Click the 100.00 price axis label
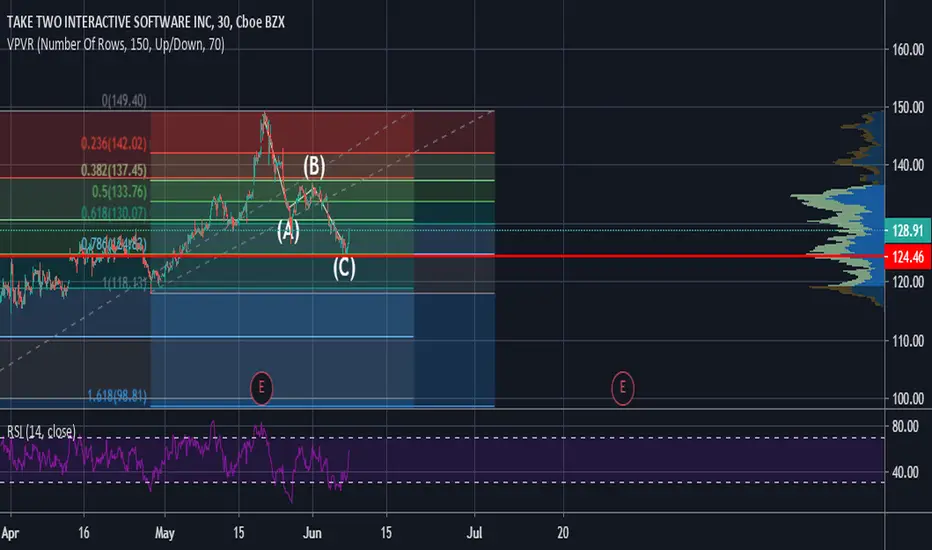 click(908, 399)
